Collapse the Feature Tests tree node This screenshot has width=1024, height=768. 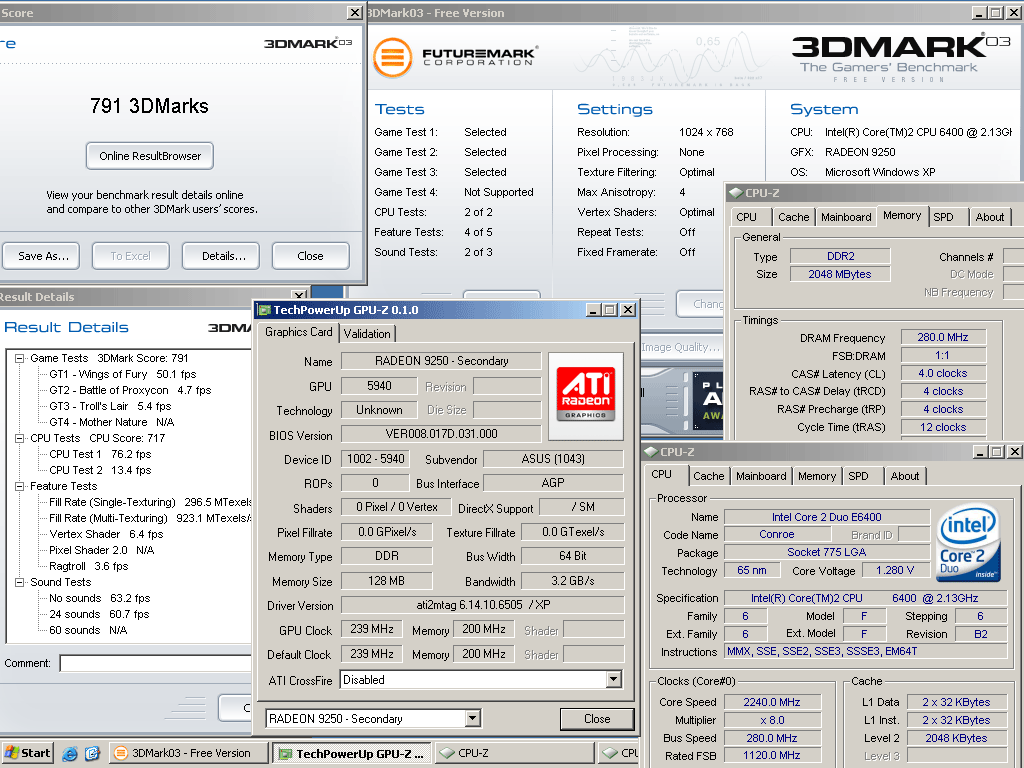[20, 487]
